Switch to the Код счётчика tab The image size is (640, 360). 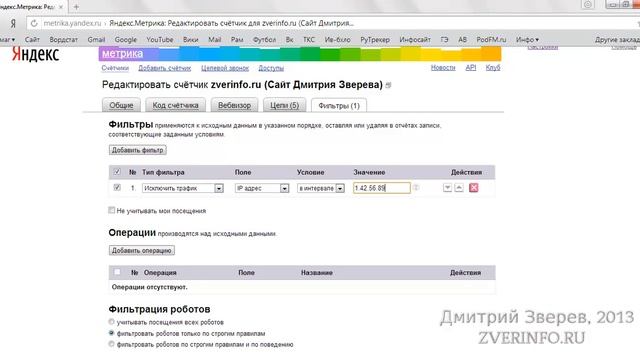pyautogui.click(x=176, y=105)
